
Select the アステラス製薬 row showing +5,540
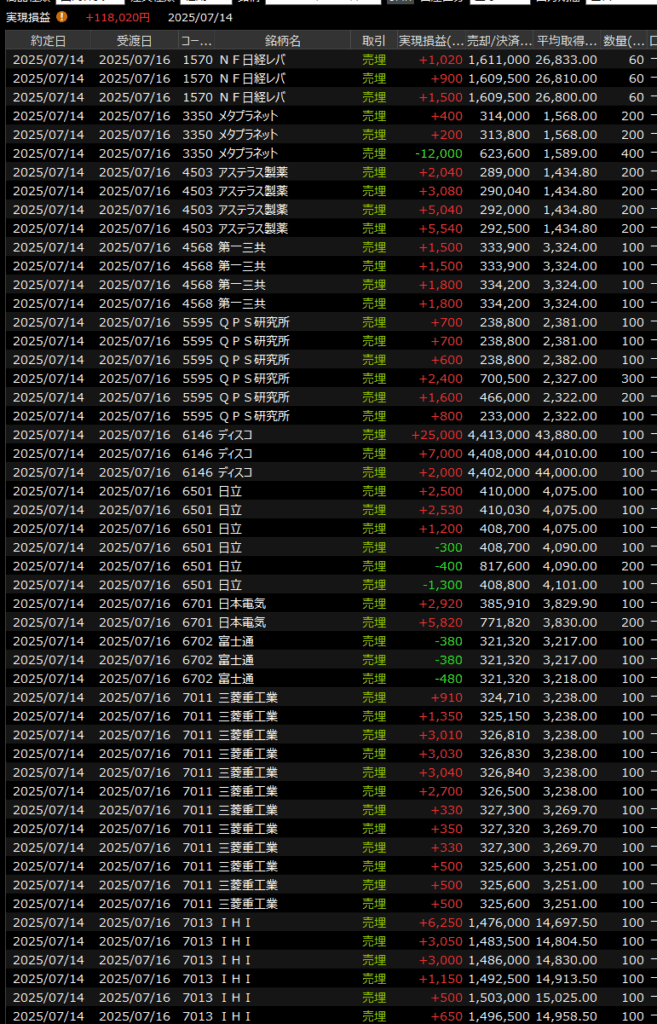[300, 228]
